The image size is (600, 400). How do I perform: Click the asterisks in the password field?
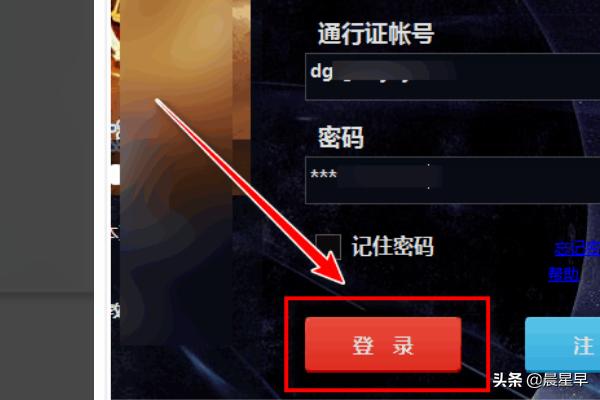coord(324,175)
